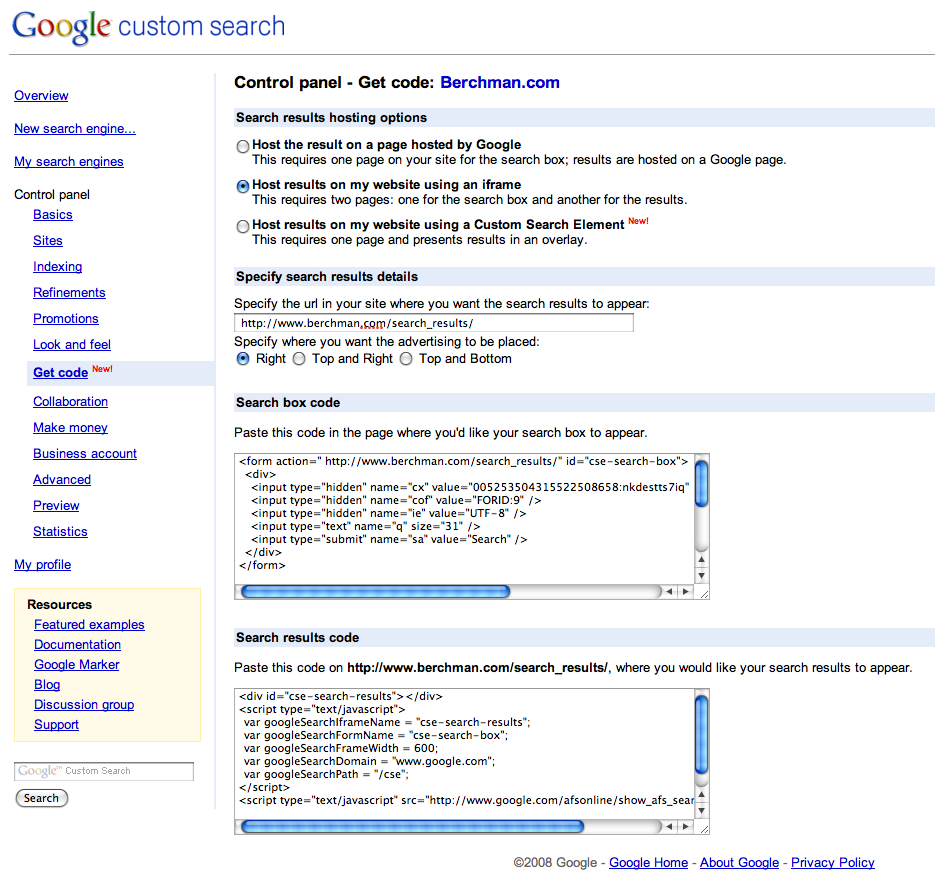The height and width of the screenshot is (885, 935).
Task: Open Featured examples resource
Action: pos(89,624)
